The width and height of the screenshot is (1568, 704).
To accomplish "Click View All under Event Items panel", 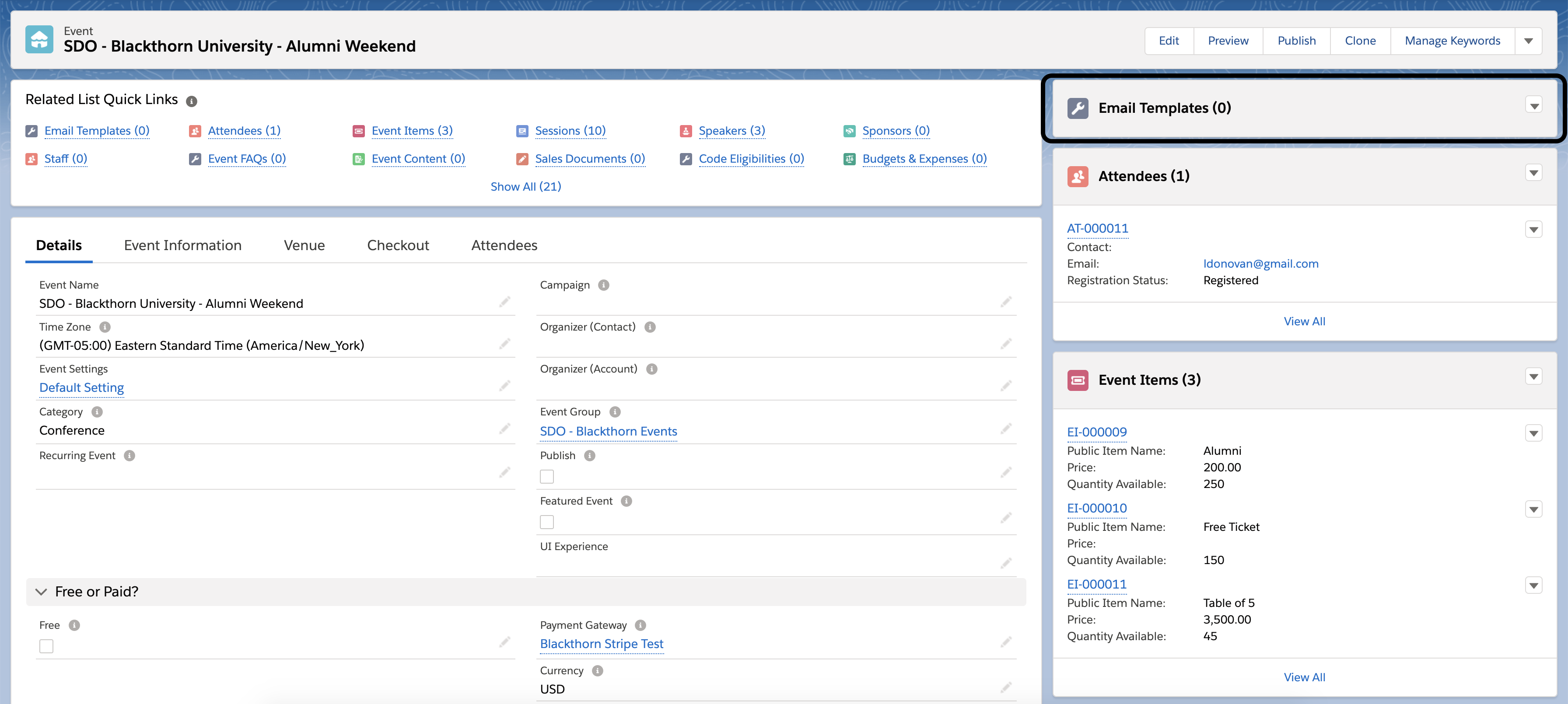I will [1305, 677].
